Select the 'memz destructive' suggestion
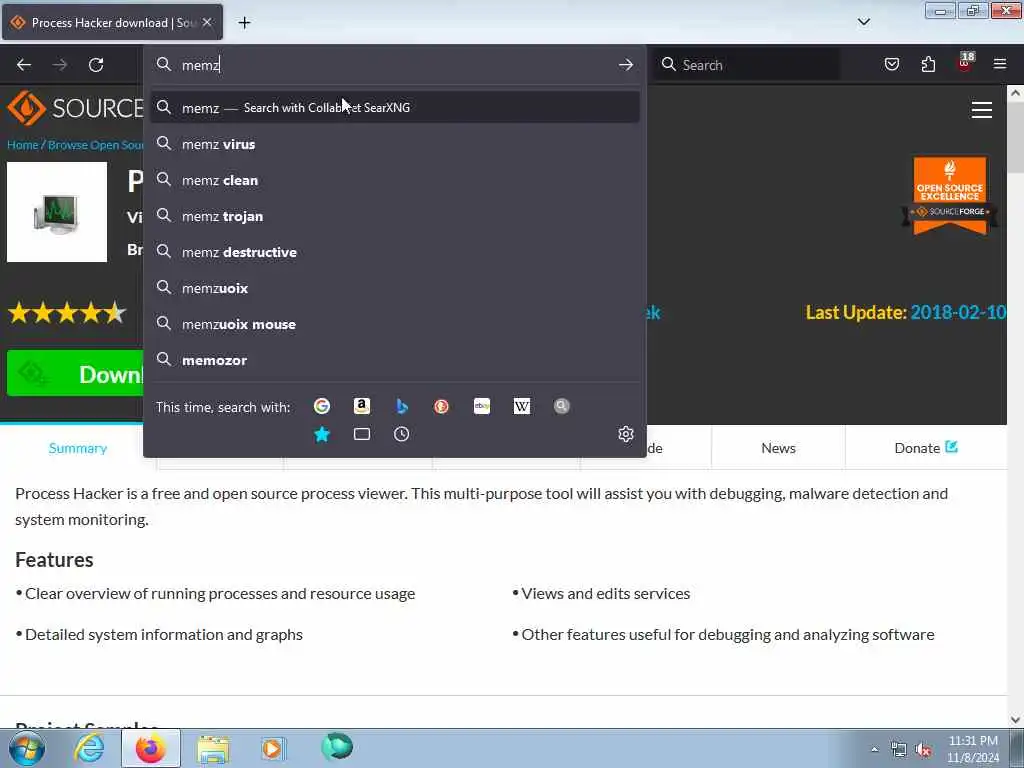 pos(395,252)
